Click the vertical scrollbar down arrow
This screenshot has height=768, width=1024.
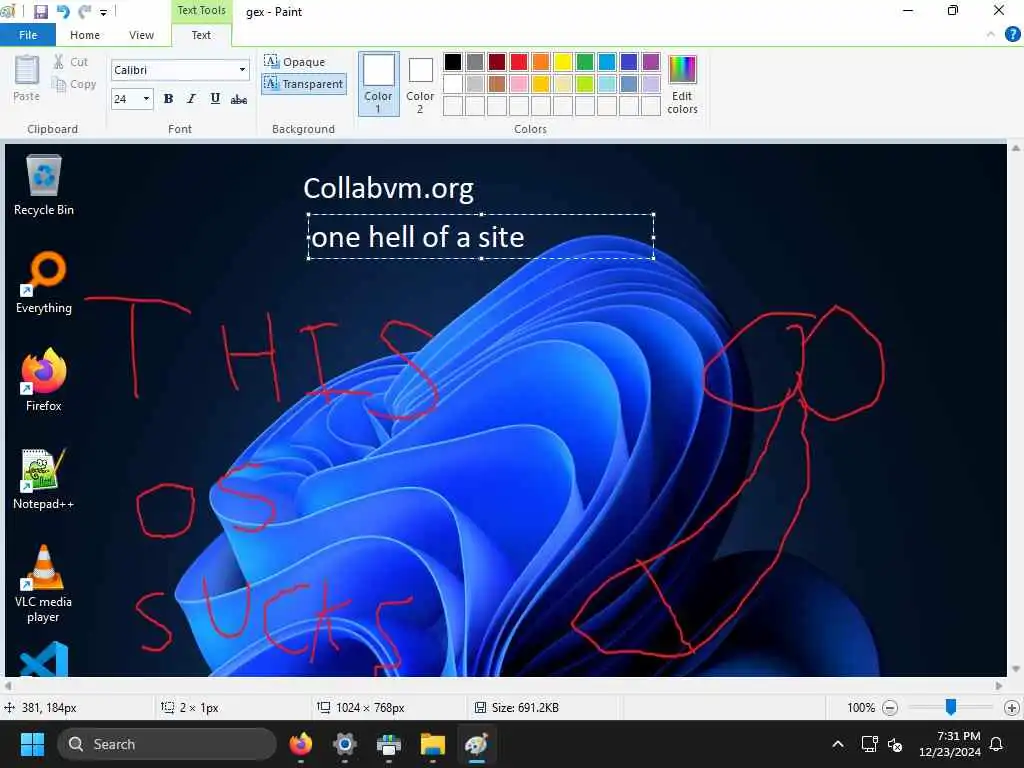(x=1016, y=669)
